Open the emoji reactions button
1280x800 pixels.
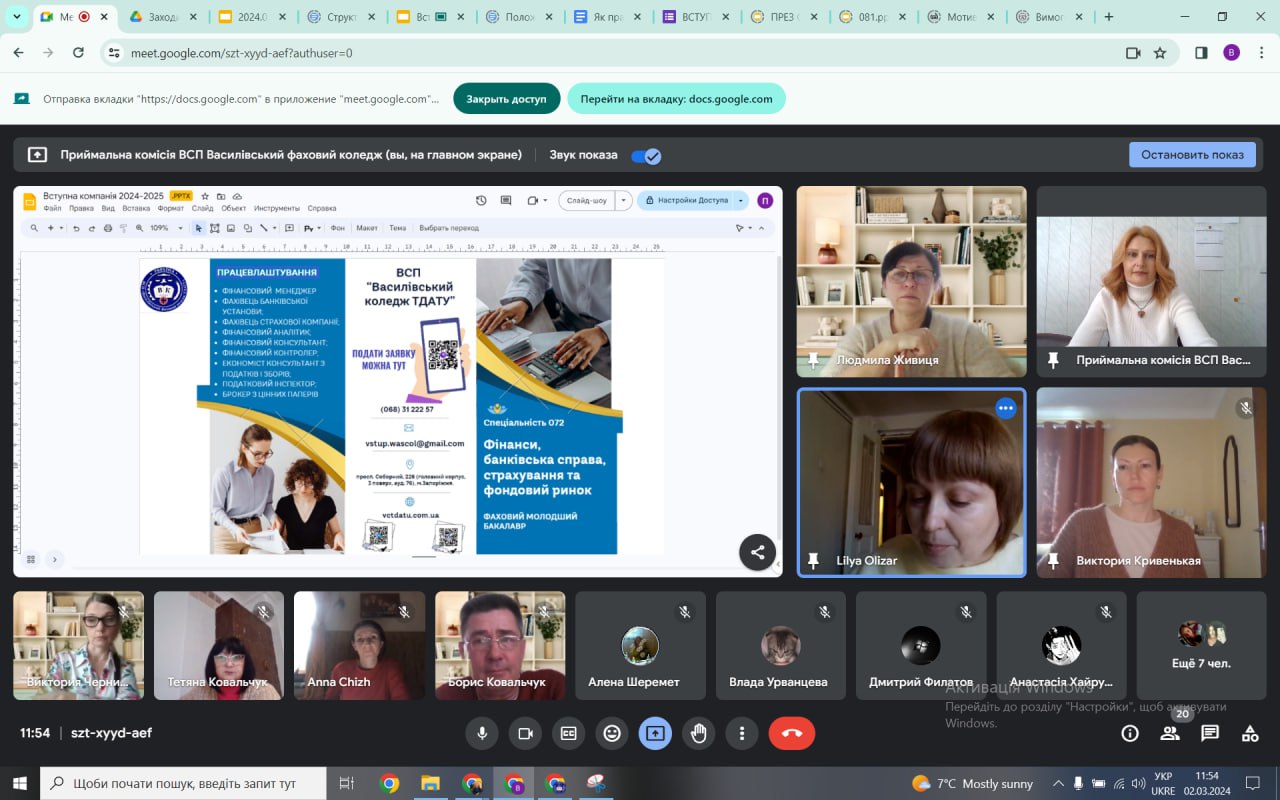(612, 733)
